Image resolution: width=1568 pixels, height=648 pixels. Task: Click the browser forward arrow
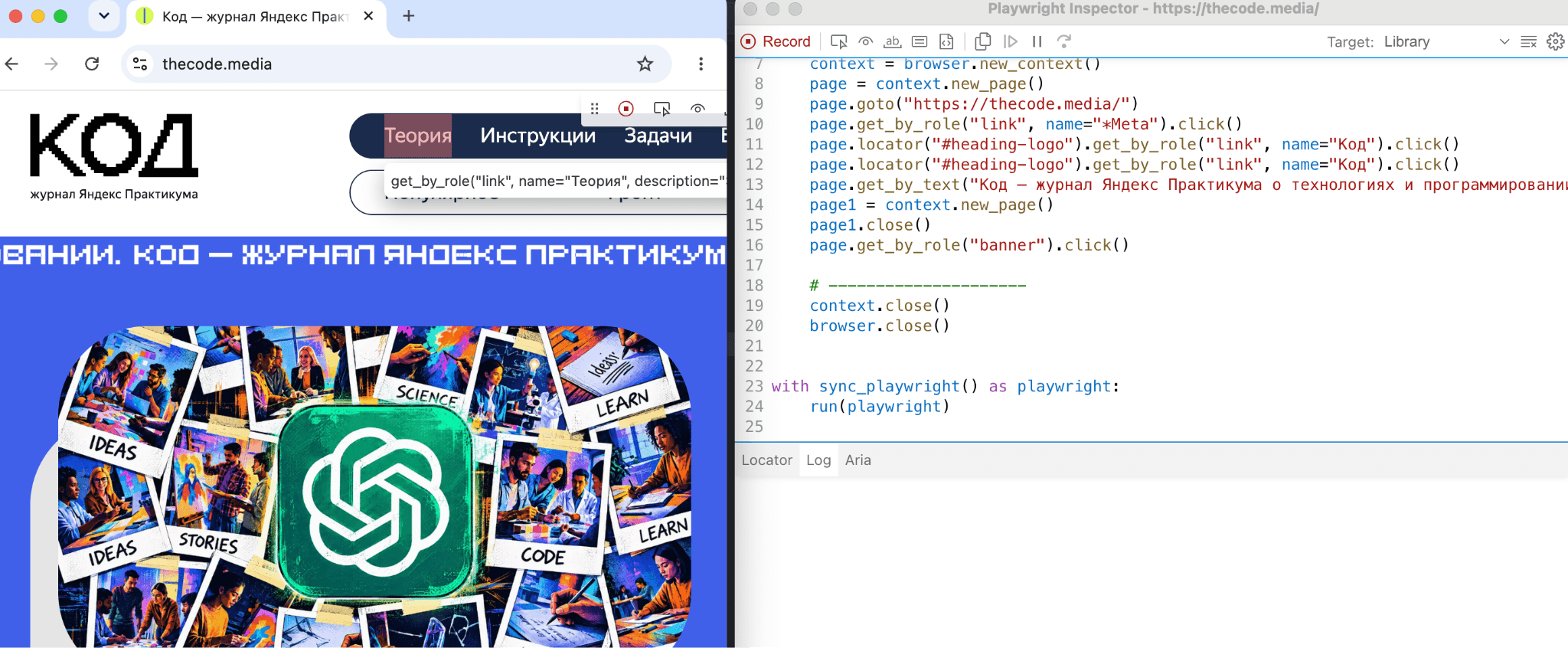(x=51, y=64)
